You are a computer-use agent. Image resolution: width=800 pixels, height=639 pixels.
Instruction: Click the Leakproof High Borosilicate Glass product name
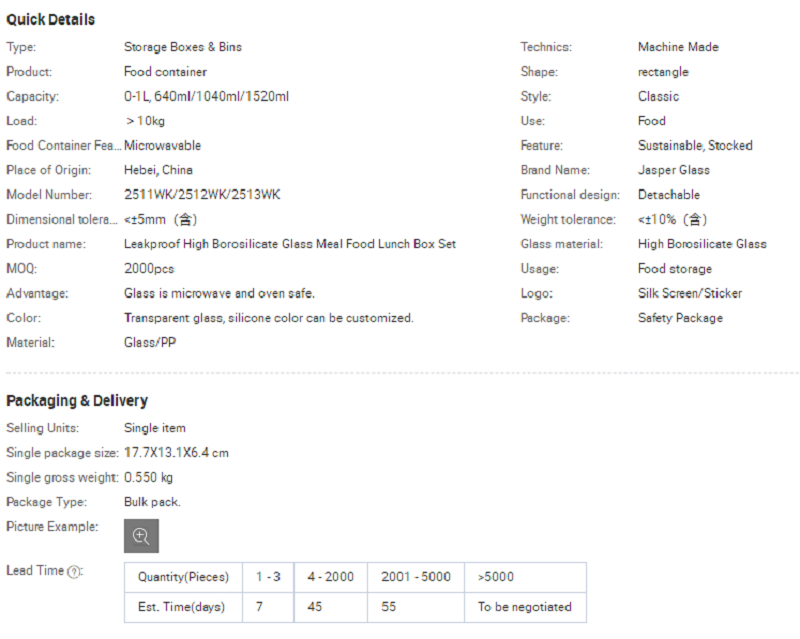point(289,244)
